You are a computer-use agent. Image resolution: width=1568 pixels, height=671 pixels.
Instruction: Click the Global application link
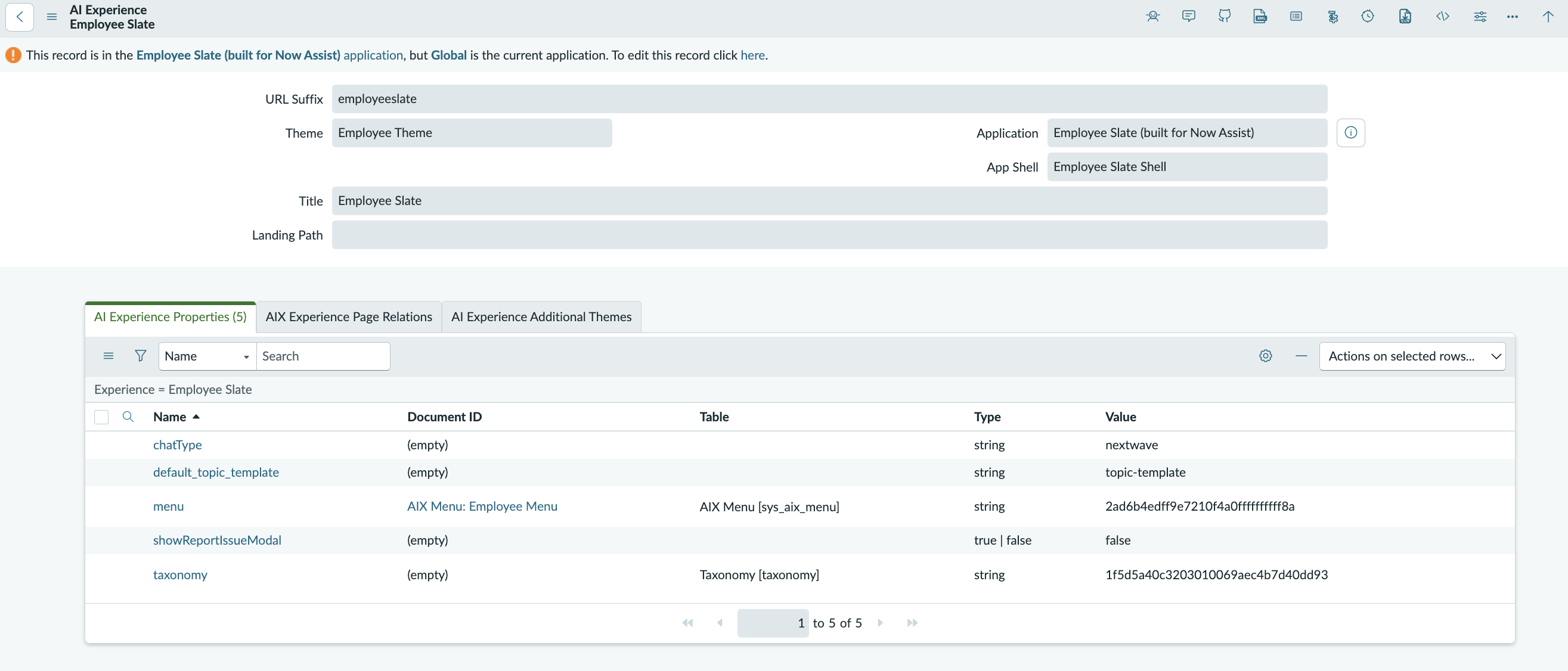pos(448,55)
